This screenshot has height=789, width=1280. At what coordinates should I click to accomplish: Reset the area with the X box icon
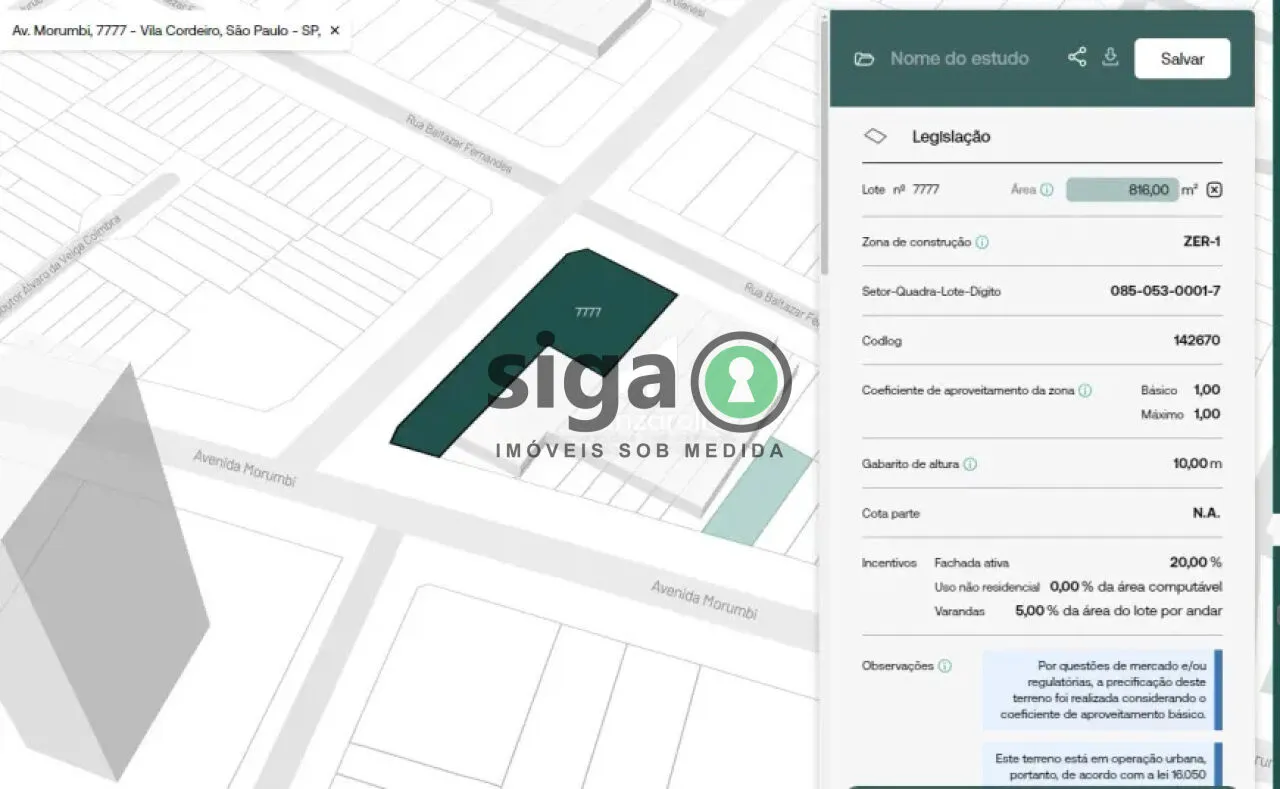click(x=1214, y=190)
